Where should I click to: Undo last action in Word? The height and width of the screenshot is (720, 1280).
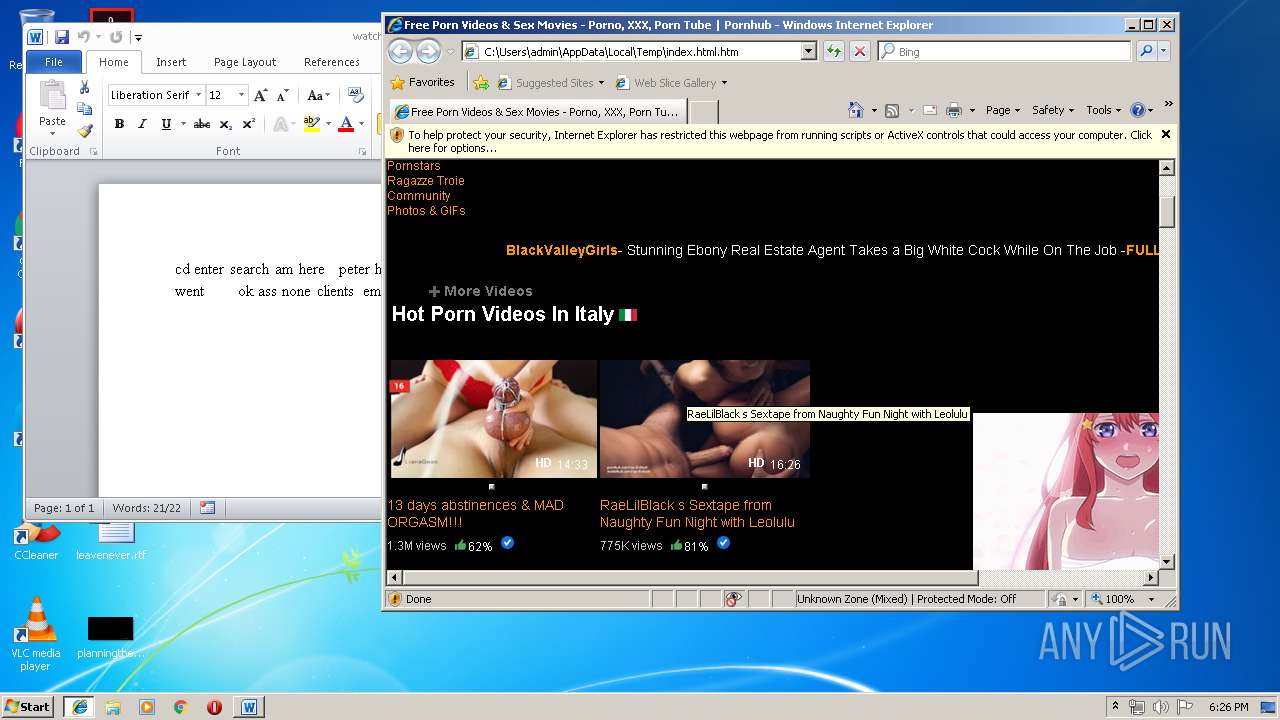(x=84, y=37)
